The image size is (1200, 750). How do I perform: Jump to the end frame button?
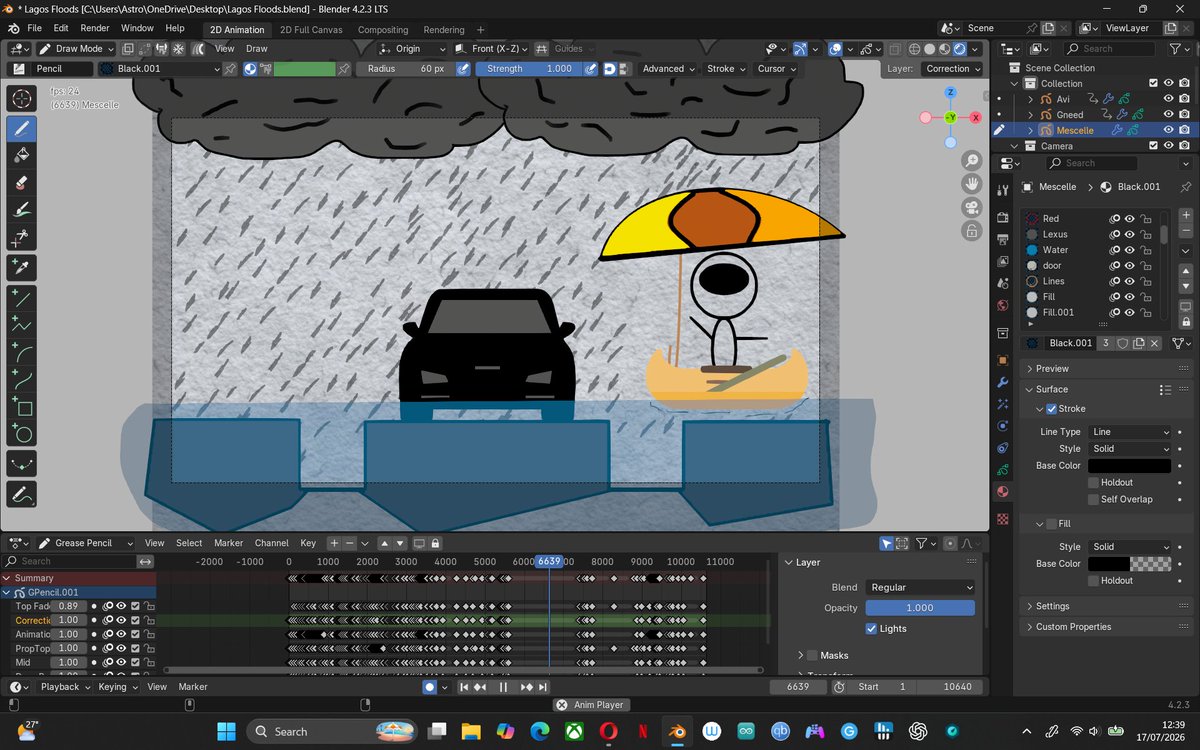[x=542, y=687]
